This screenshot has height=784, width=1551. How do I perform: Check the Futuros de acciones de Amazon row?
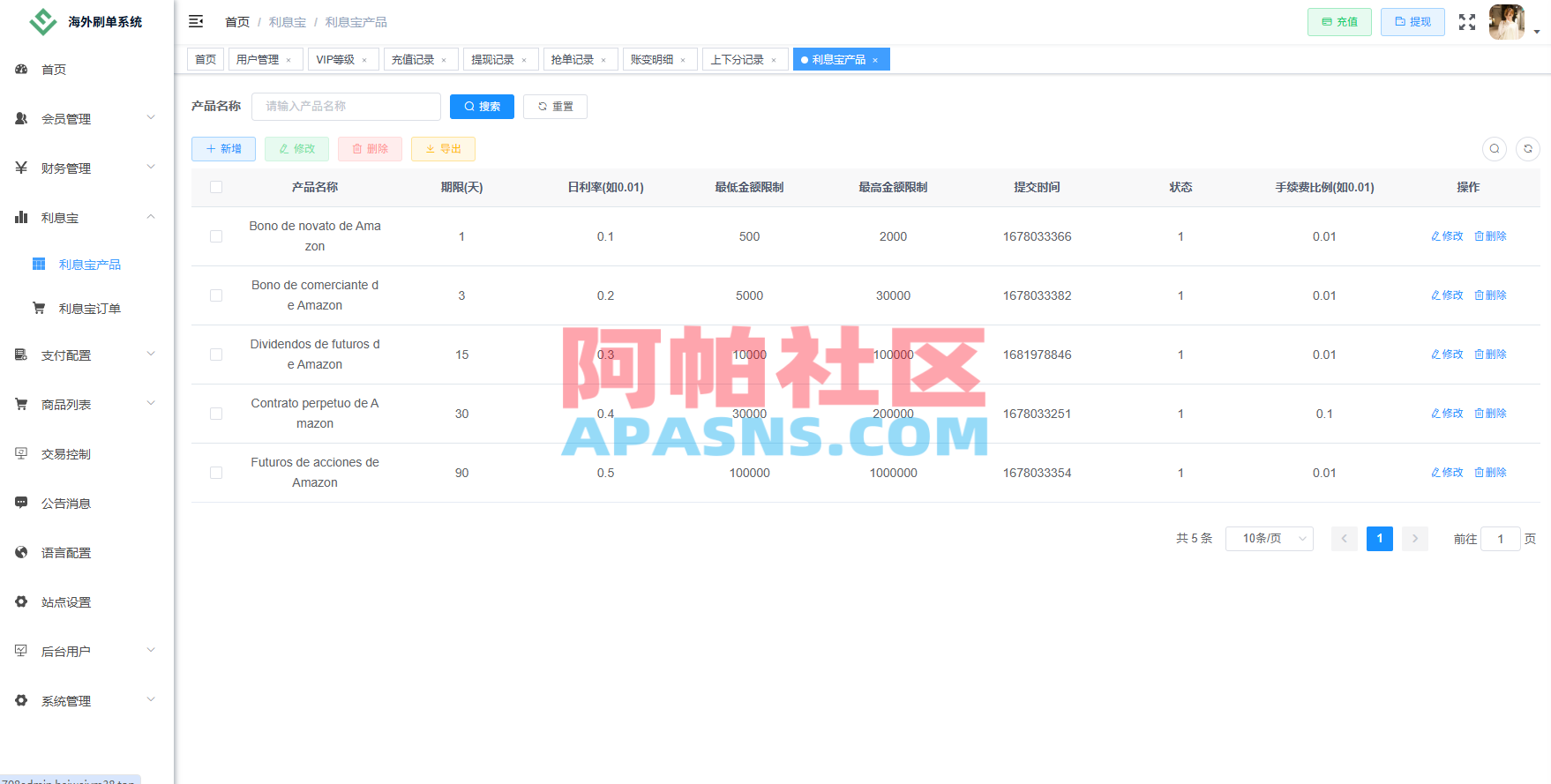tap(216, 473)
